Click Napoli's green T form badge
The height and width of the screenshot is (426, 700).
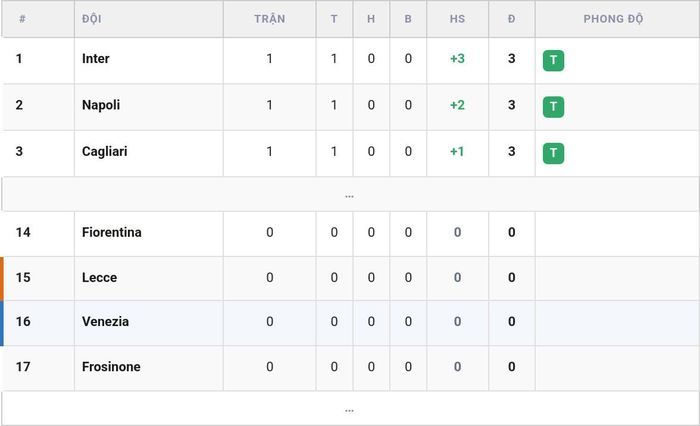click(553, 107)
